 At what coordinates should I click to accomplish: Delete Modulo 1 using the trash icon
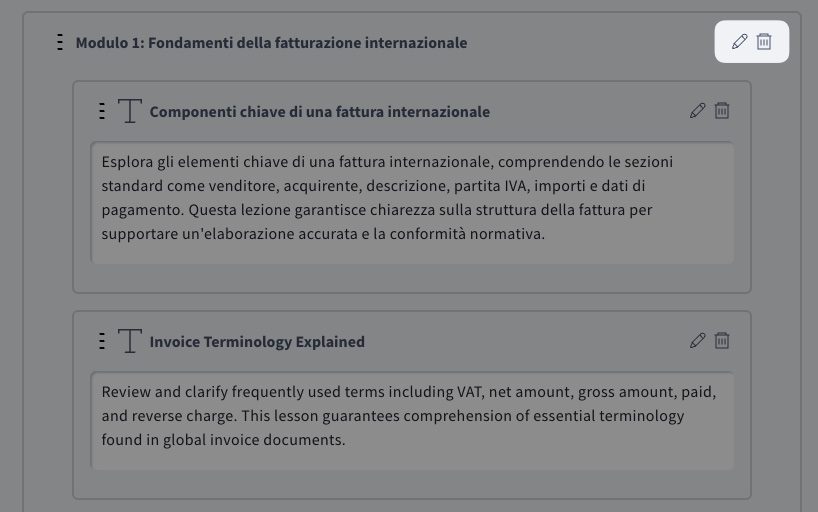coord(764,42)
